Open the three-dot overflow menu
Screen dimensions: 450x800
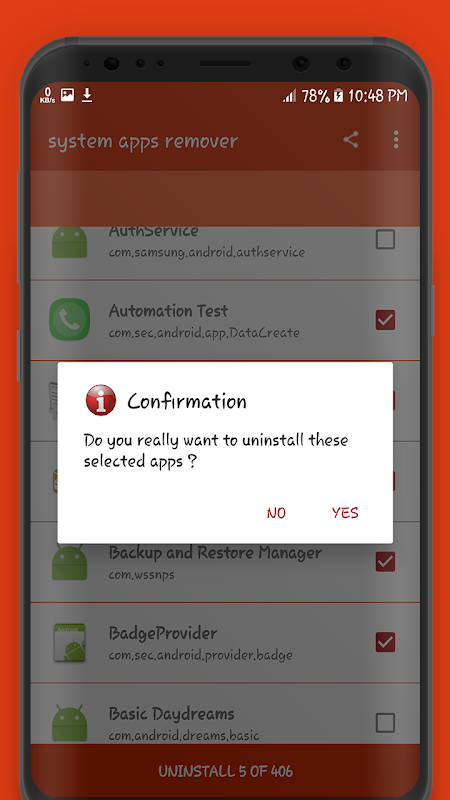click(x=396, y=140)
